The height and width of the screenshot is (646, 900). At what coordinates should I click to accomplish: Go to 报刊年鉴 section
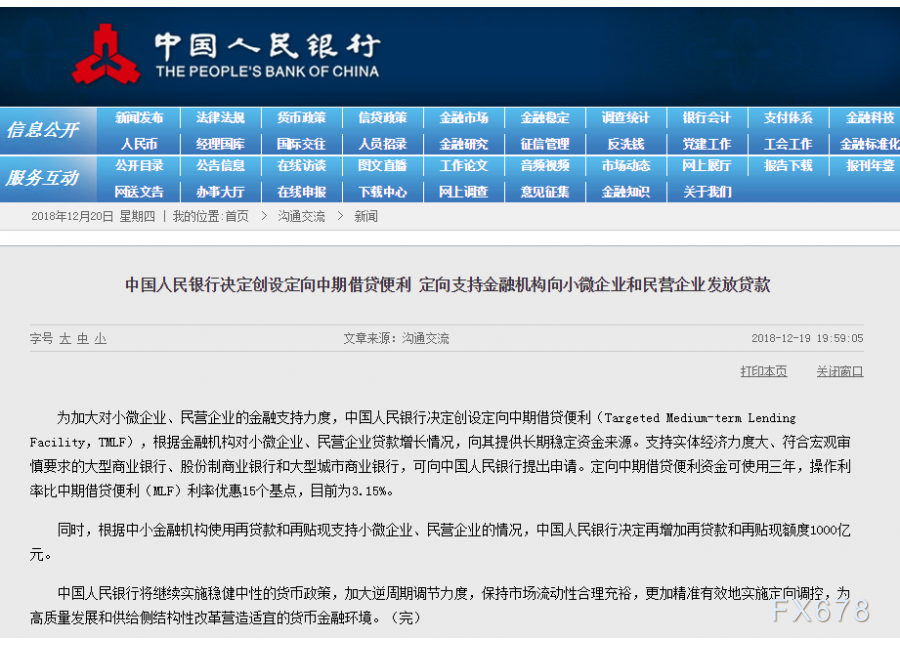[x=870, y=166]
